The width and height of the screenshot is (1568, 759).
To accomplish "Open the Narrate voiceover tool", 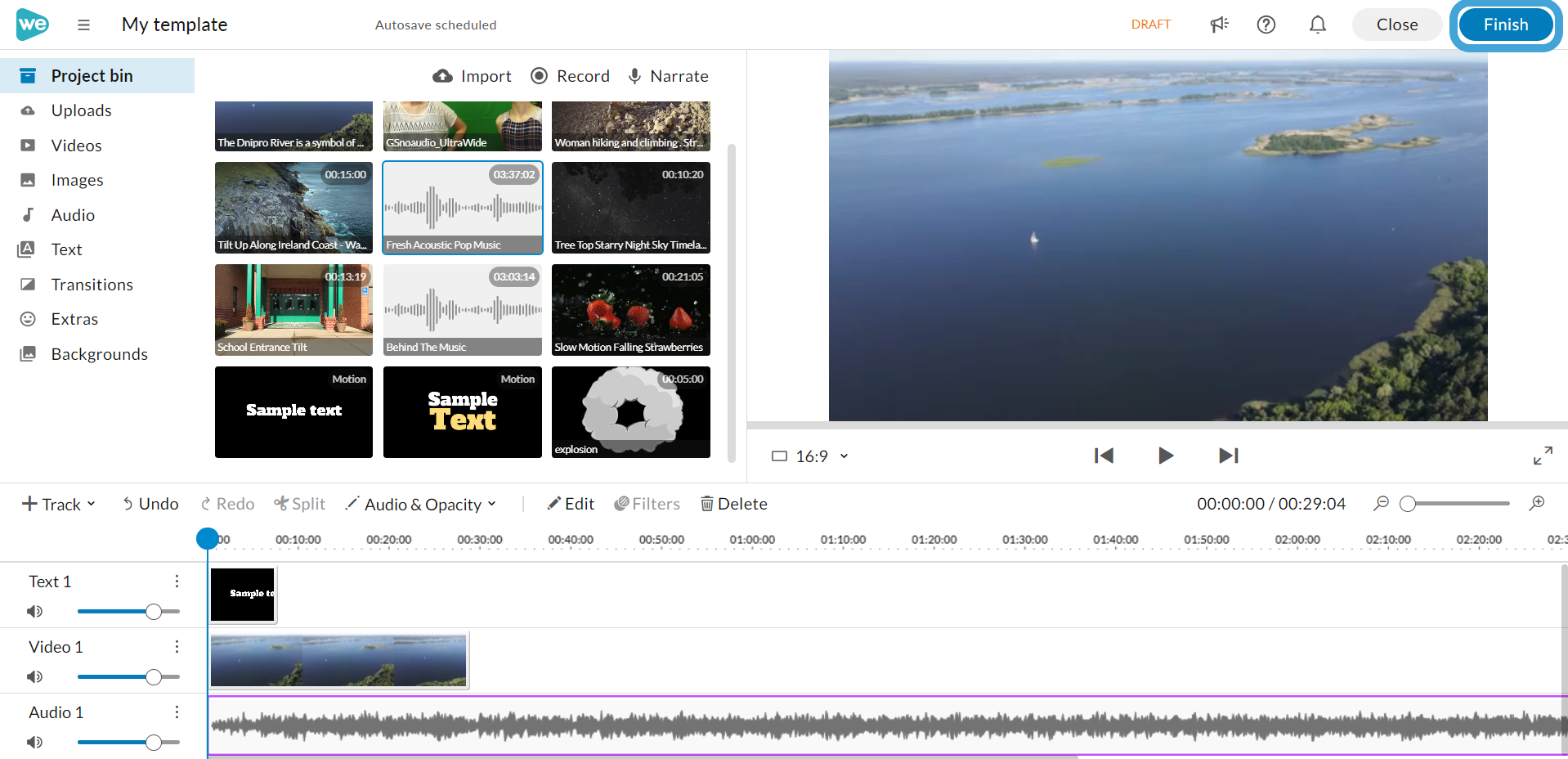I will (x=668, y=75).
